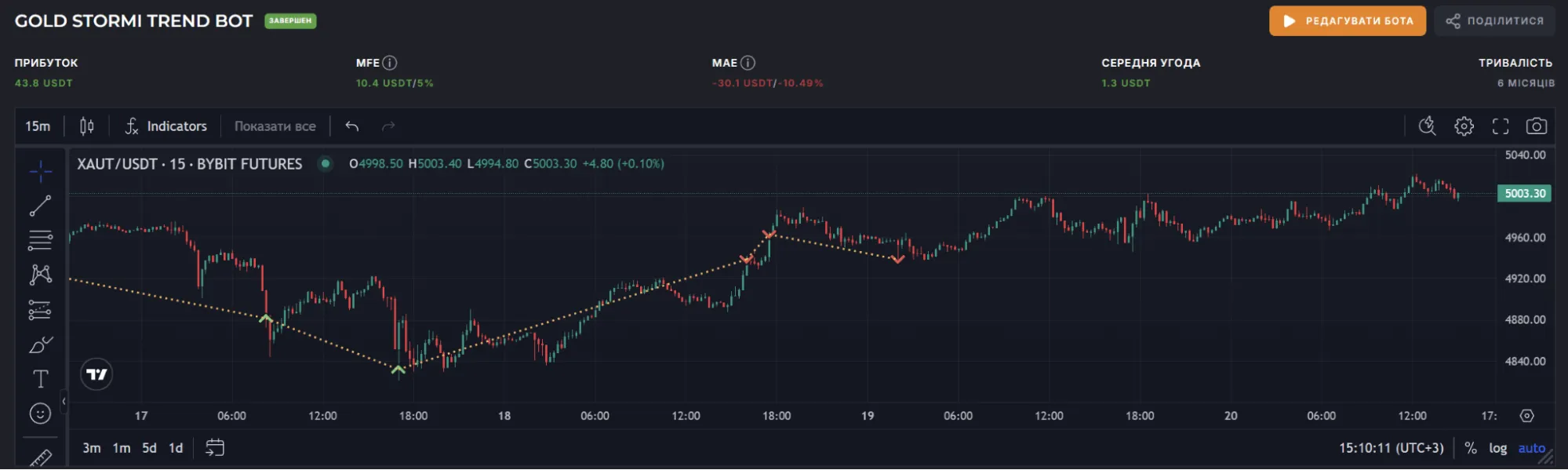Click the Редагувати бота button
Screen dimensions: 1568x470
(x=1347, y=21)
